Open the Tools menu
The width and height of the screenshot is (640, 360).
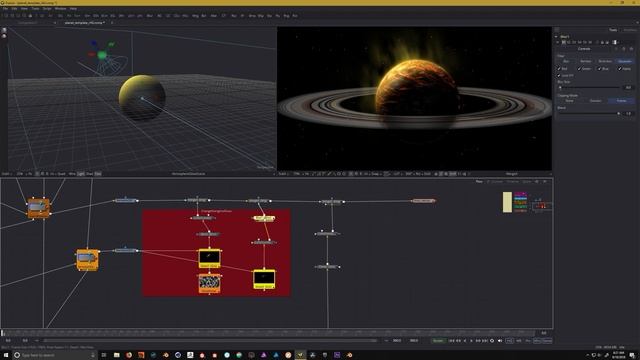click(36, 9)
